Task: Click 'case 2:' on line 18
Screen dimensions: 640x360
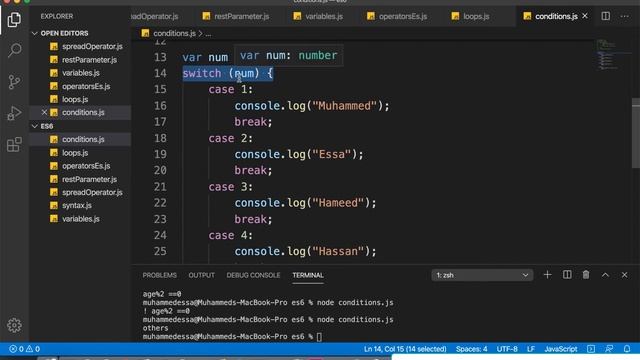Action: pos(231,138)
